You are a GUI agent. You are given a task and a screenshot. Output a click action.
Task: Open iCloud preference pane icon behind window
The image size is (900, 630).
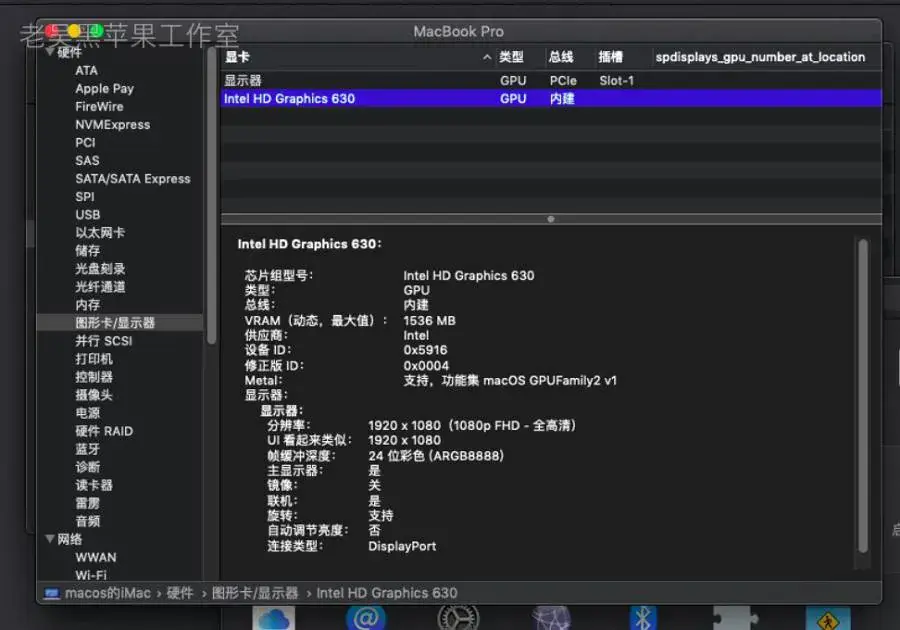coord(274,618)
